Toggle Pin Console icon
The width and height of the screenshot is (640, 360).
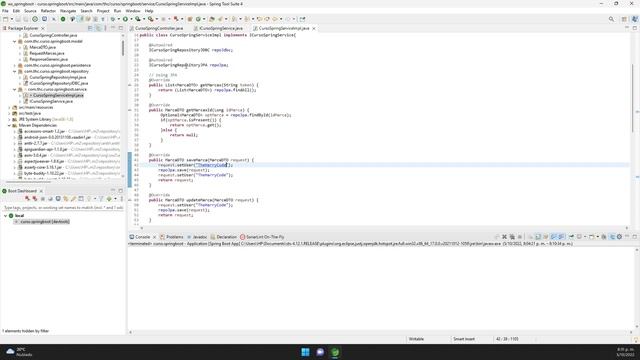[x=571, y=237]
